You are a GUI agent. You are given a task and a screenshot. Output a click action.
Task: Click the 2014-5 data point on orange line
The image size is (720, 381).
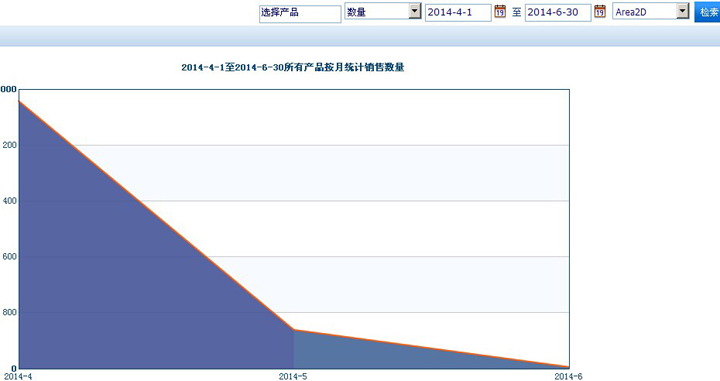[294, 330]
